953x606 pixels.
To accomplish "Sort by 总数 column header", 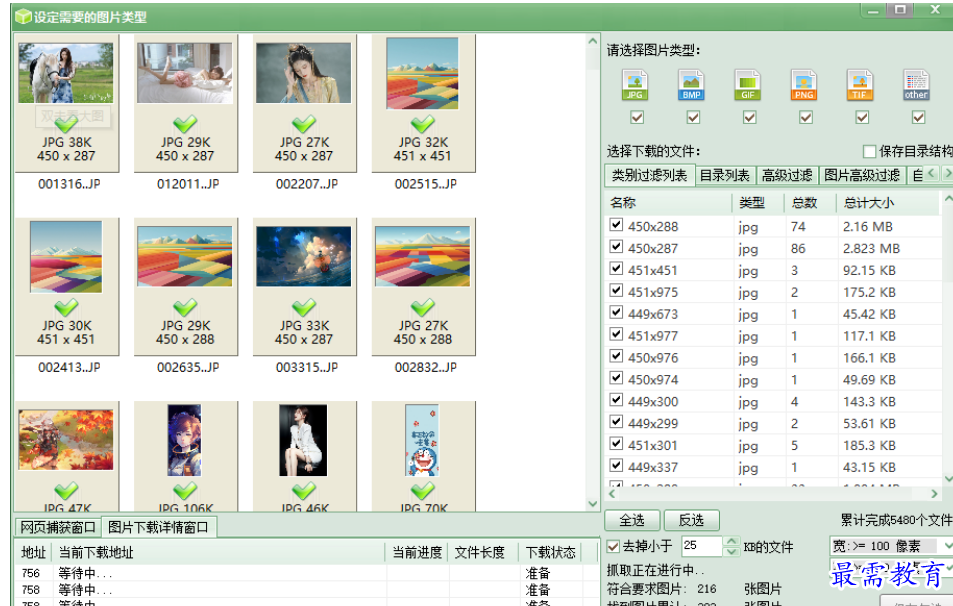I will tap(810, 203).
